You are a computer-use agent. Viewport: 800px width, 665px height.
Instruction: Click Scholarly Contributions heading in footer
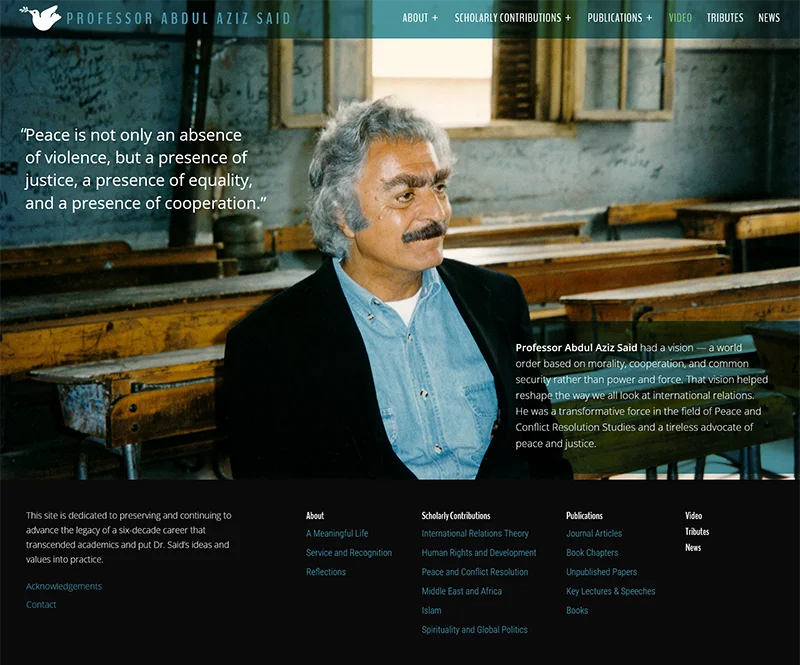[x=456, y=515]
